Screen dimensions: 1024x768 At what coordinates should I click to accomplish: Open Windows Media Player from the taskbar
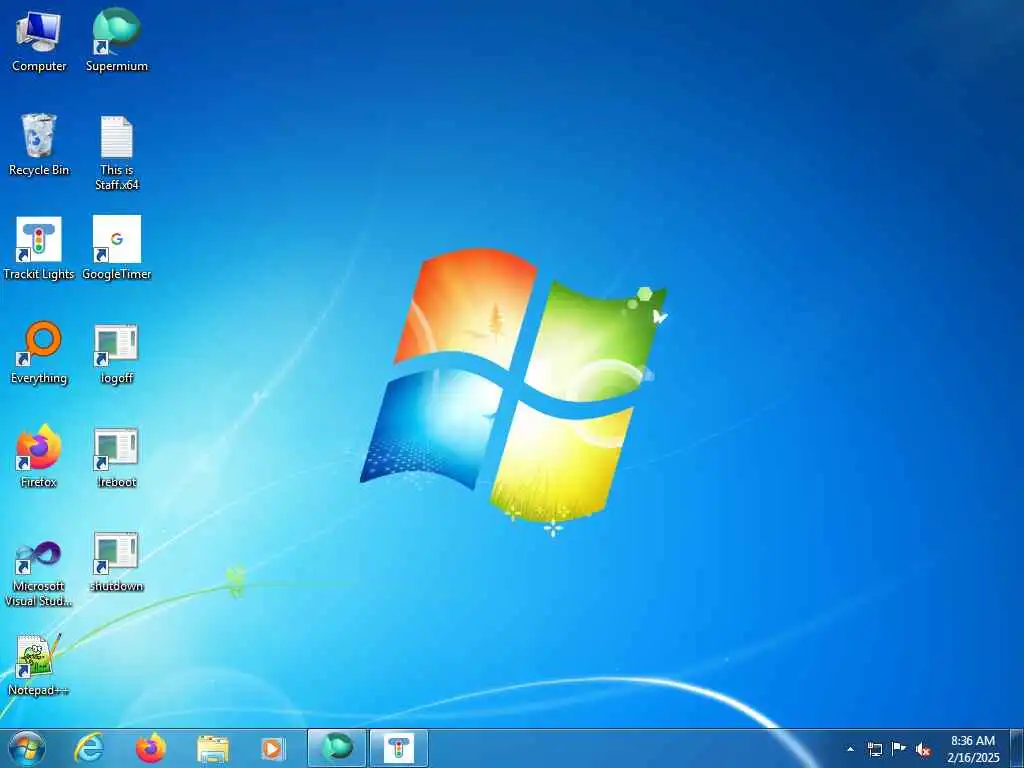tap(272, 748)
